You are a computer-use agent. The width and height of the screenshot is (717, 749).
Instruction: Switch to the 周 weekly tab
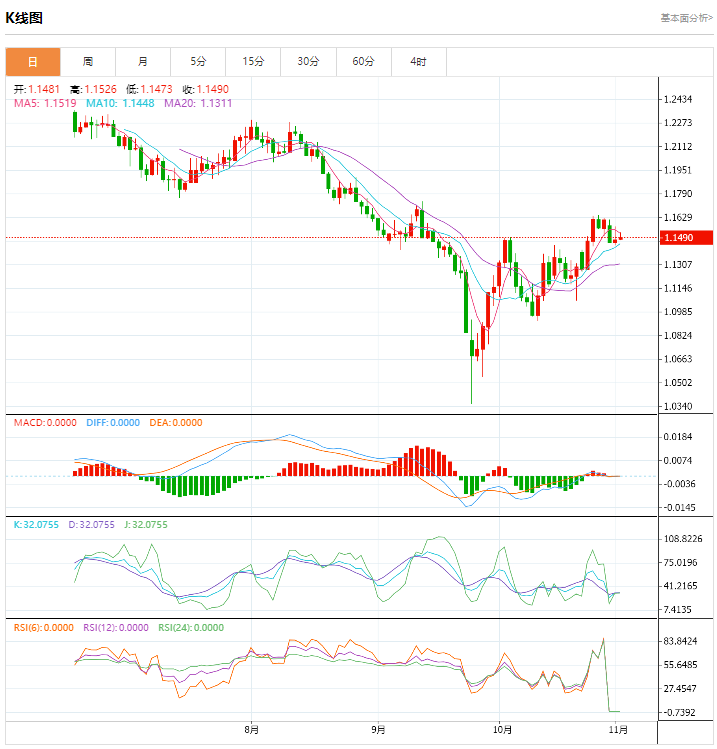pyautogui.click(x=88, y=62)
